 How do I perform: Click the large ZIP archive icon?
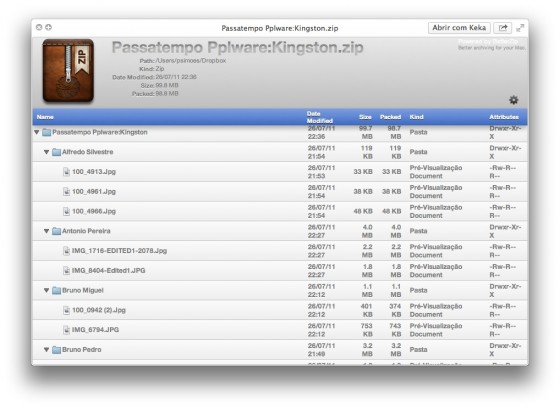coord(68,70)
